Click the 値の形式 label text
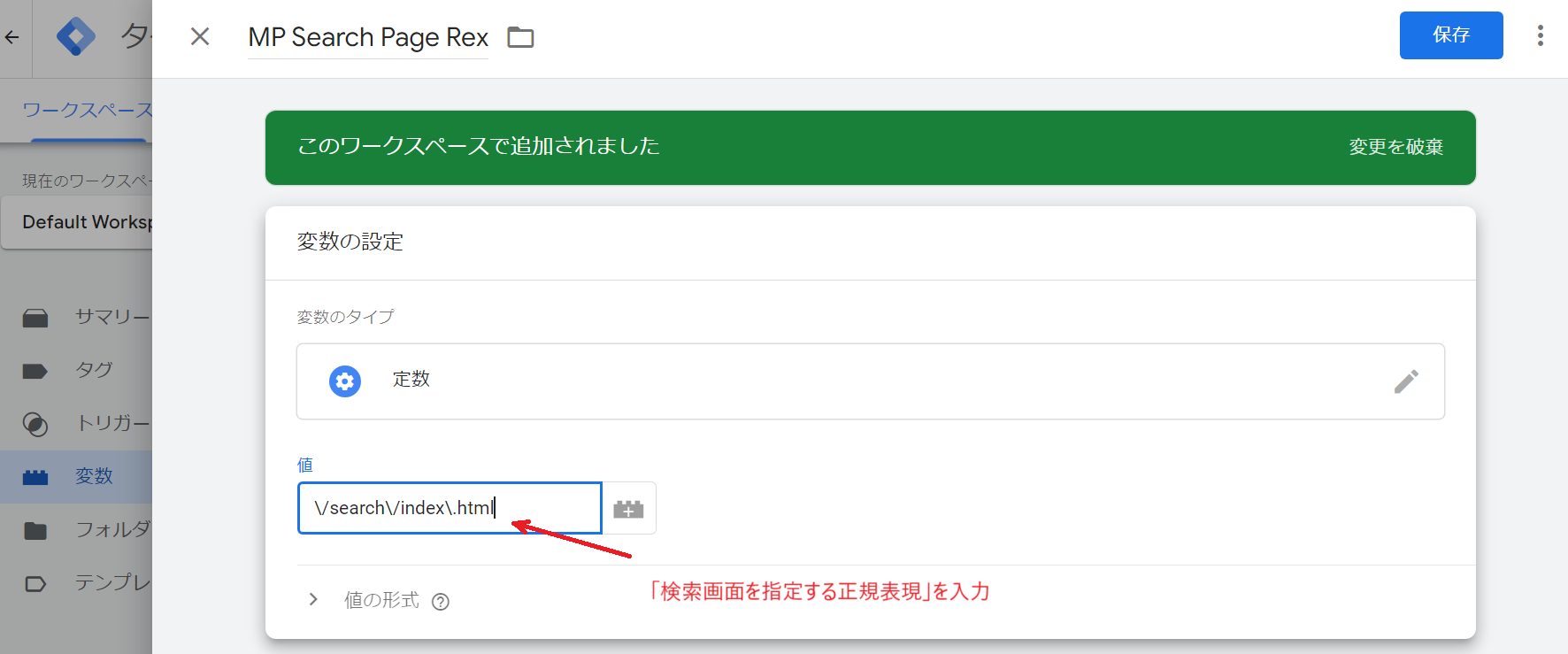The height and width of the screenshot is (654, 1568). pyautogui.click(x=381, y=600)
